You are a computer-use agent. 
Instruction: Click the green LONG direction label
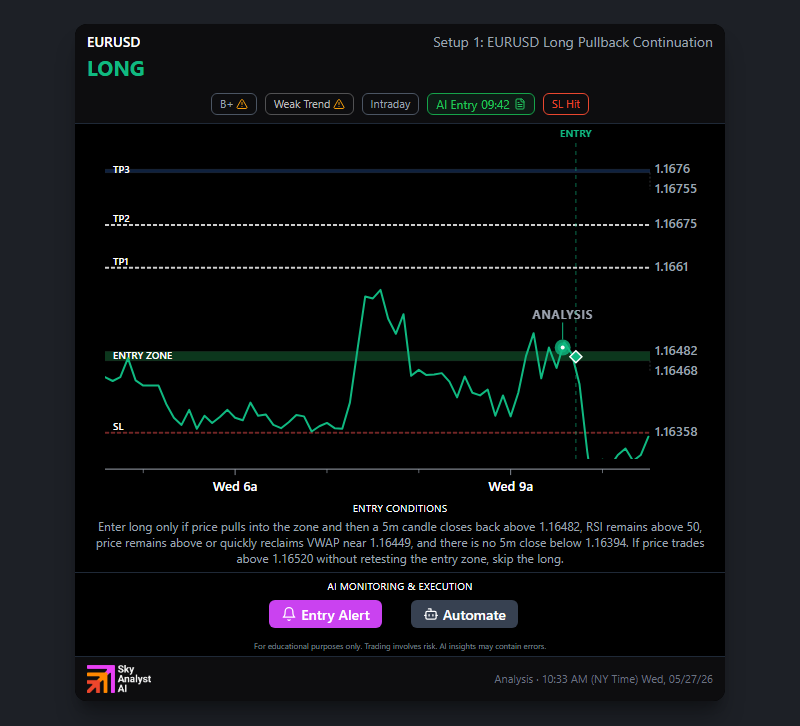(116, 69)
